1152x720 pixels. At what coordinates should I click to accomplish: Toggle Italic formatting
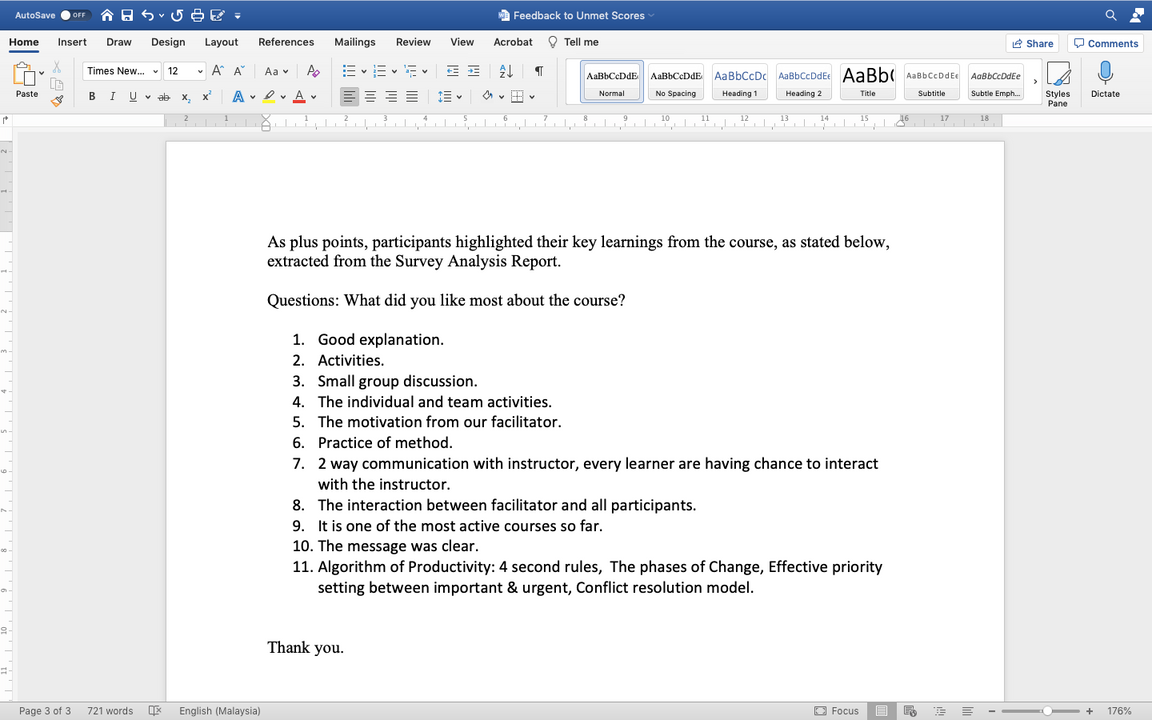[x=112, y=97]
